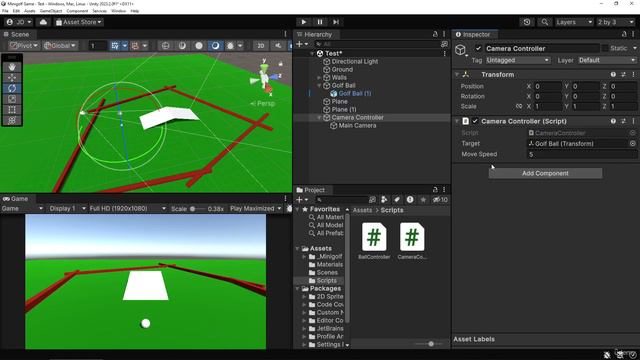Open Transform component three-dot menu
The height and width of the screenshot is (360, 640).
[x=633, y=75]
